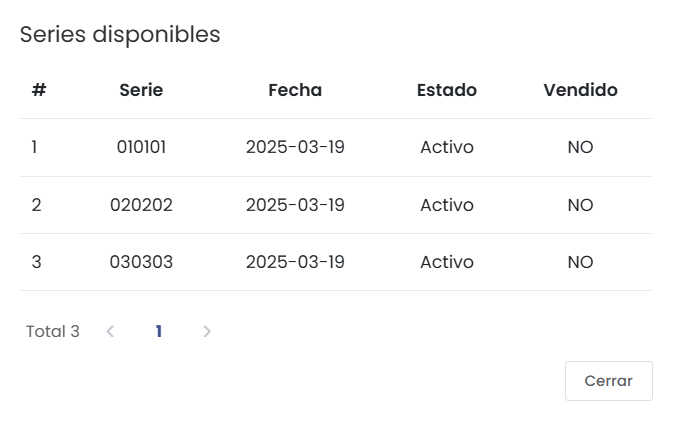Click the Cerrar button
This screenshot has width=673, height=432.
point(609,381)
